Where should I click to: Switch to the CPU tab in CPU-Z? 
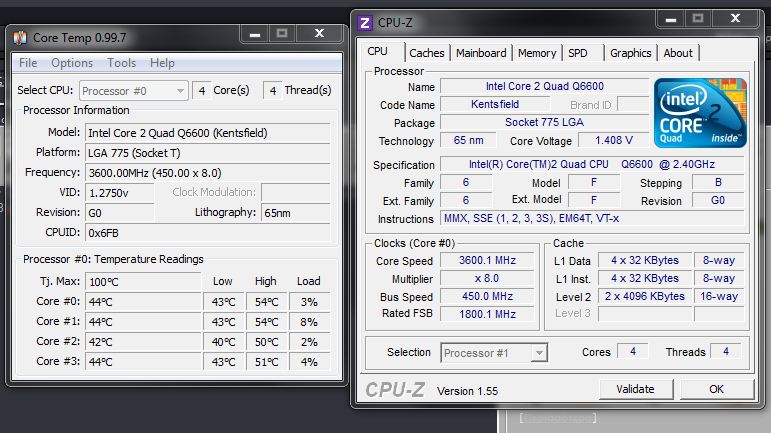pos(378,52)
